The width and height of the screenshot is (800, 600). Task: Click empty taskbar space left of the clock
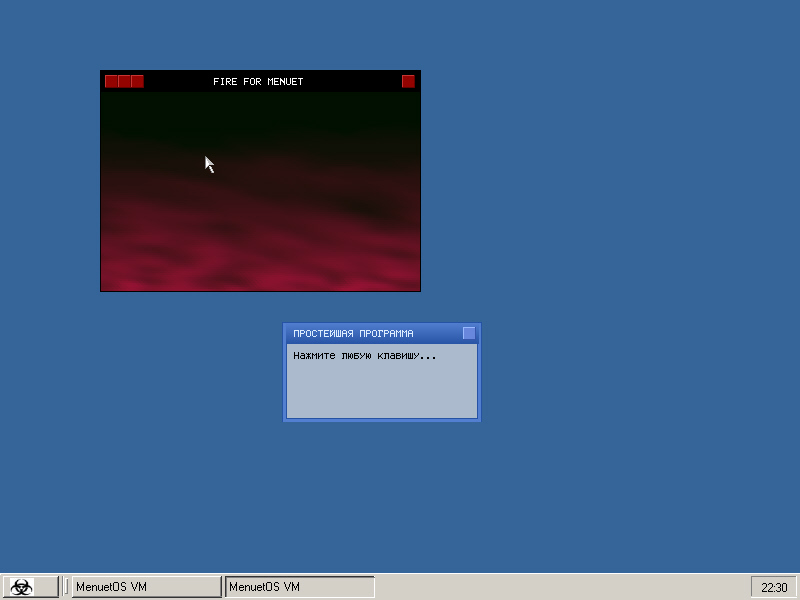tap(560, 587)
